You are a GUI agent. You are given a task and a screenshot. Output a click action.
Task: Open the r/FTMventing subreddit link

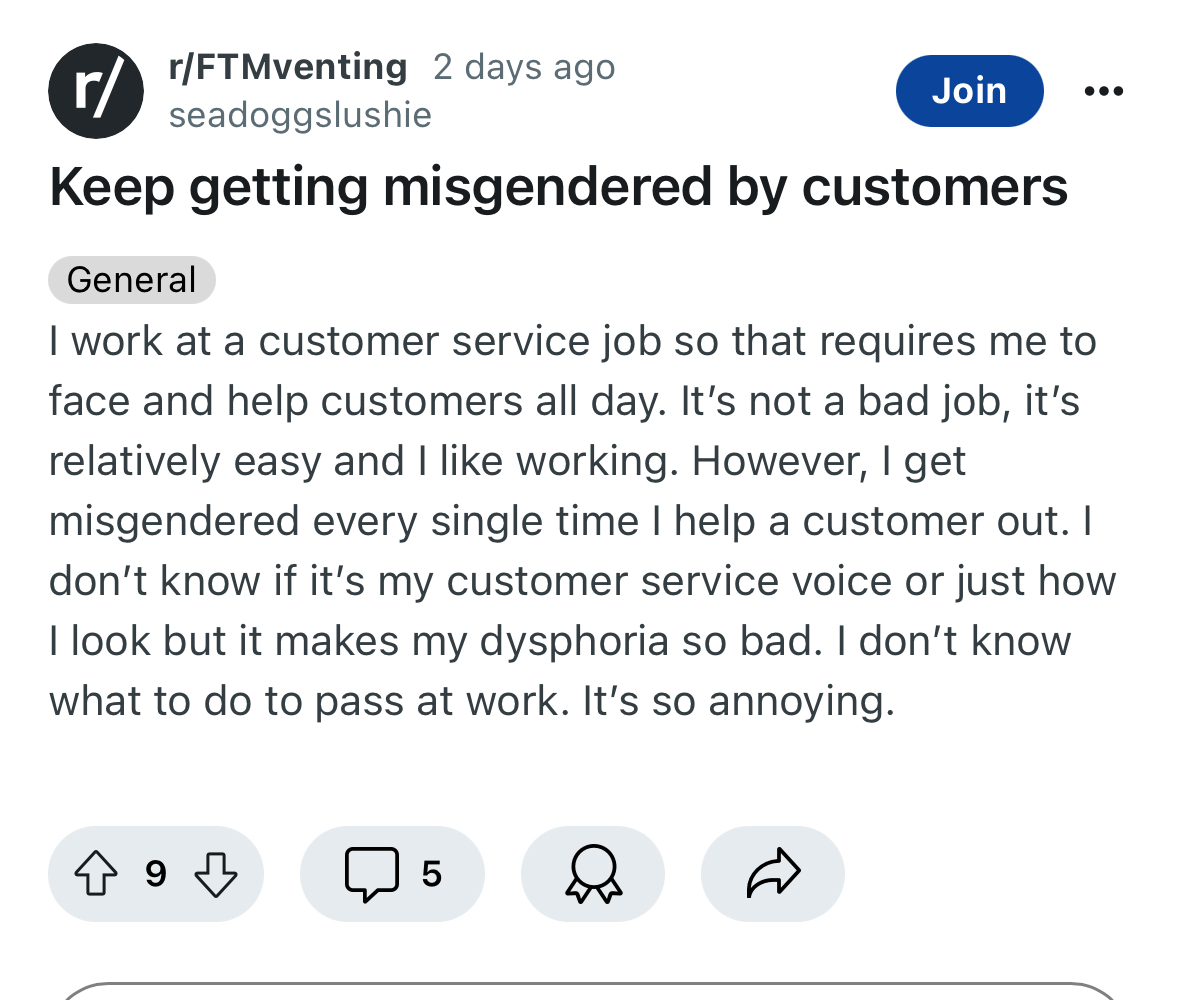[x=288, y=67]
